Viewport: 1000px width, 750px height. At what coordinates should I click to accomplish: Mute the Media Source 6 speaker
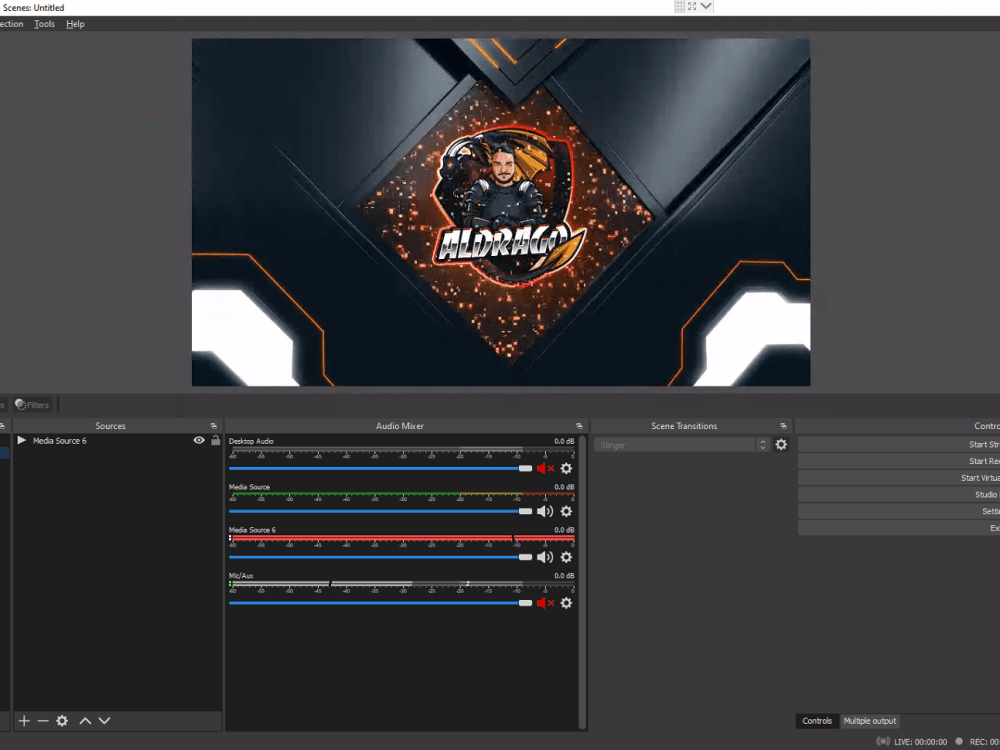(545, 557)
